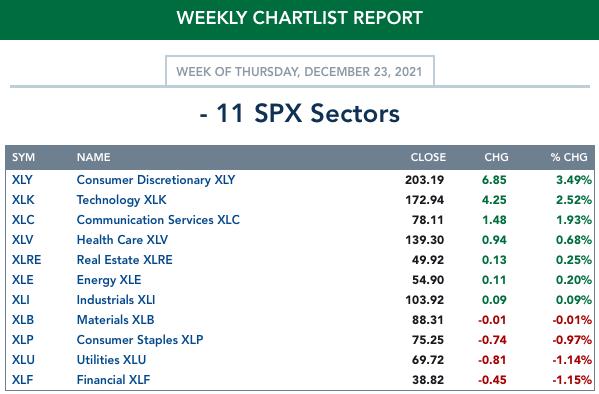Viewport: 599px width, 394px height.
Task: Click the XLF symbol link
Action: 23,379
